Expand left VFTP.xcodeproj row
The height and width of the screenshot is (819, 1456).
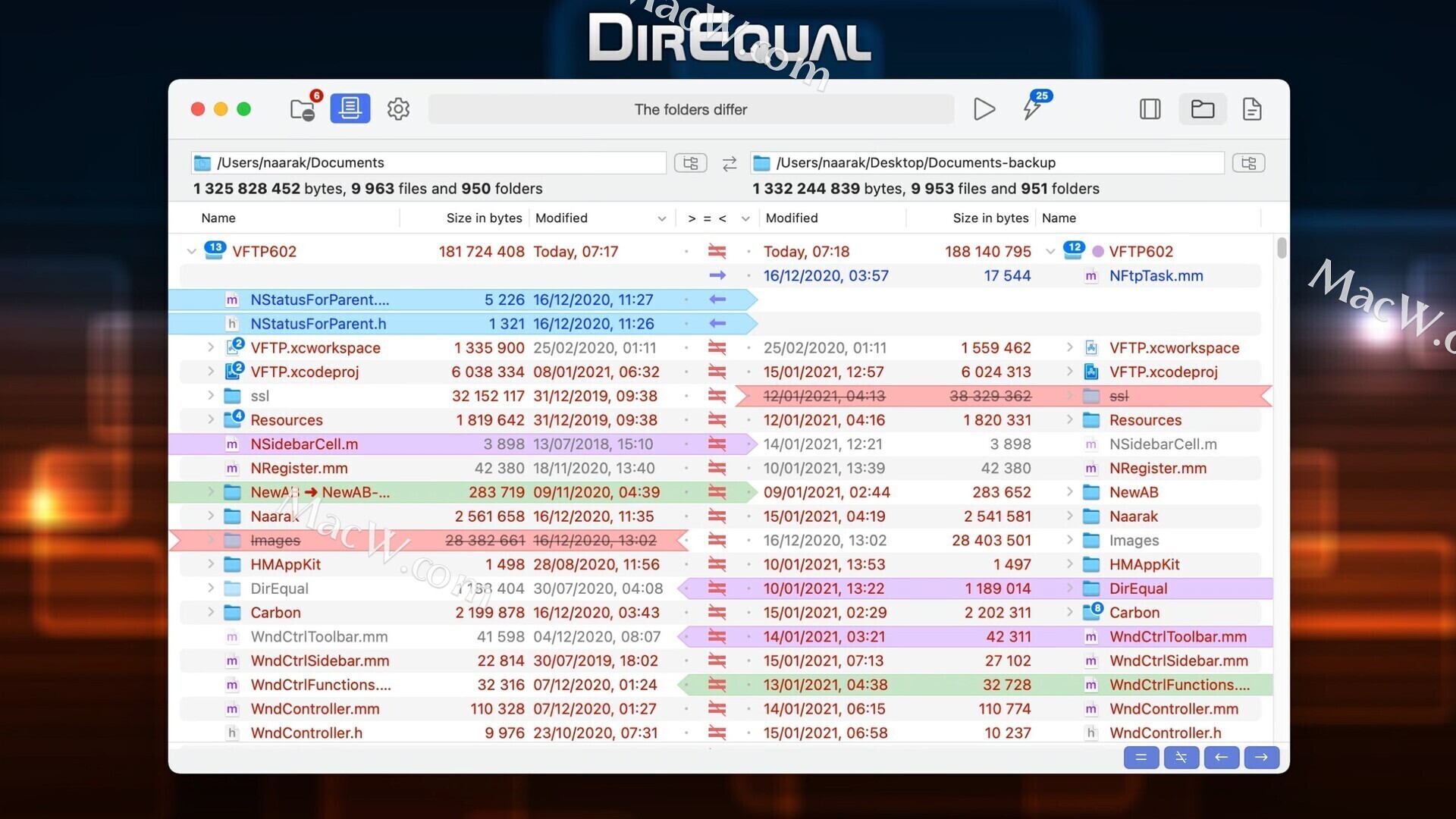pos(211,372)
